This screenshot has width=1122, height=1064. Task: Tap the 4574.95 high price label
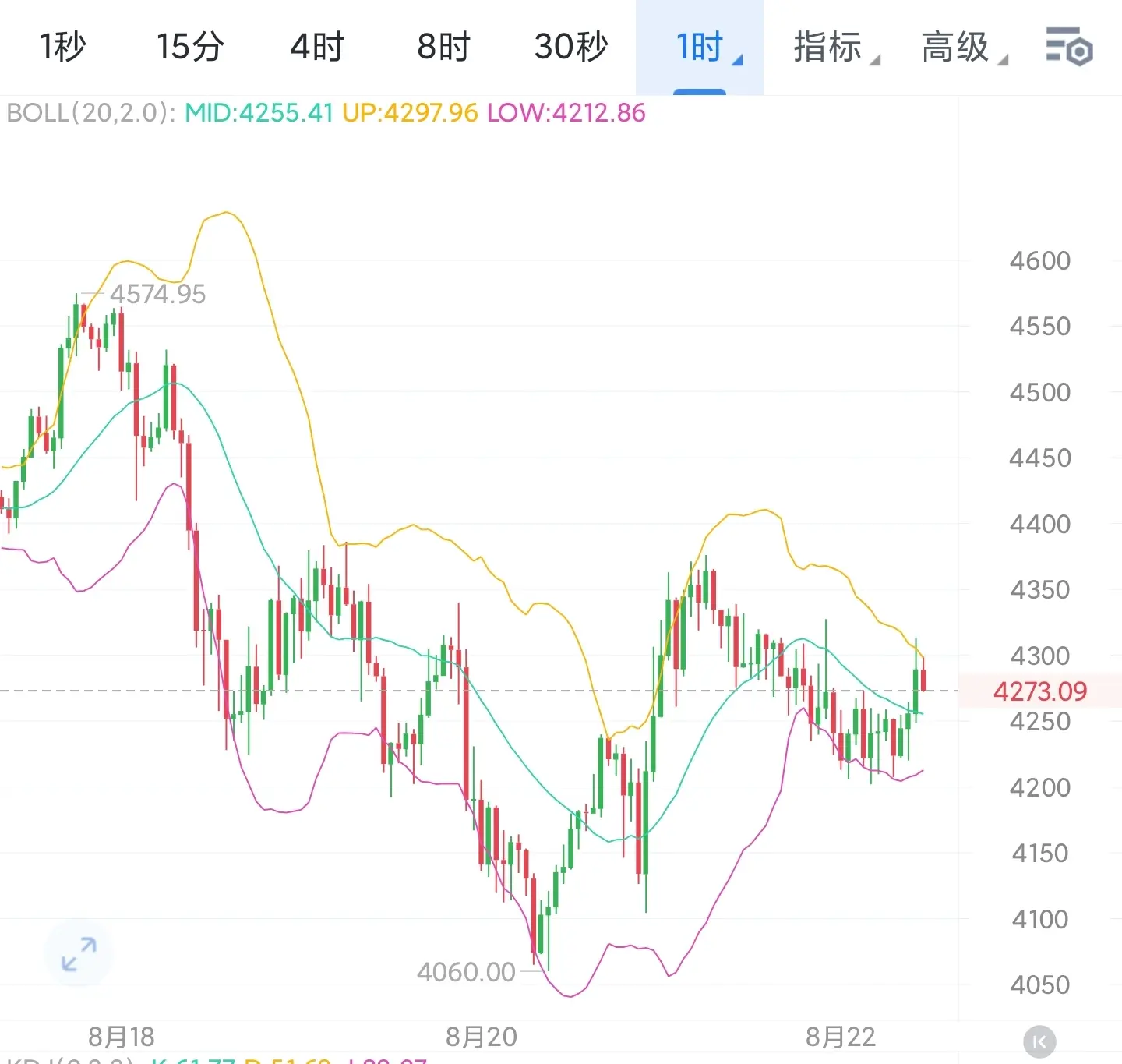157,294
